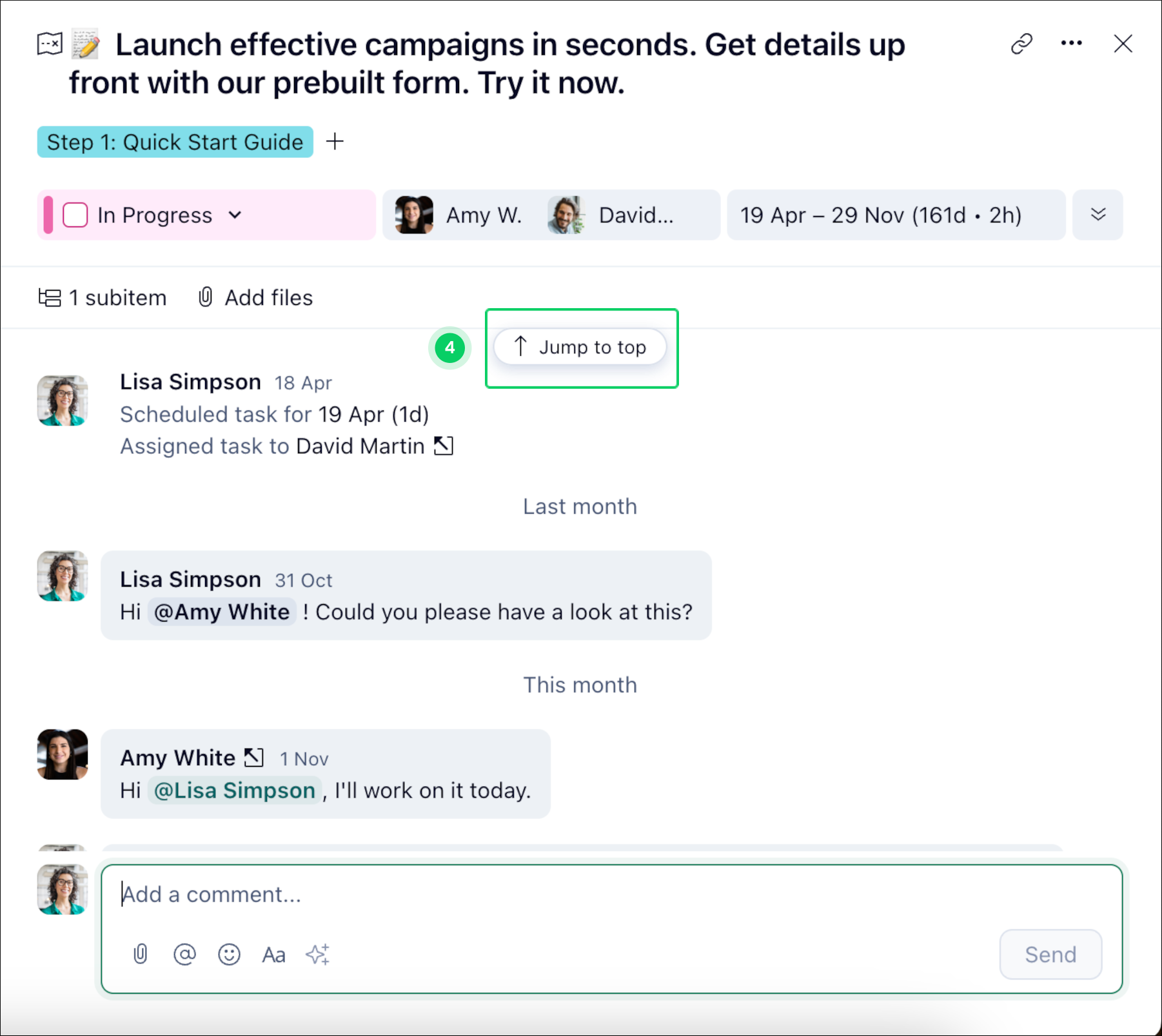
Task: Click the Send comment button
Action: [x=1050, y=954]
